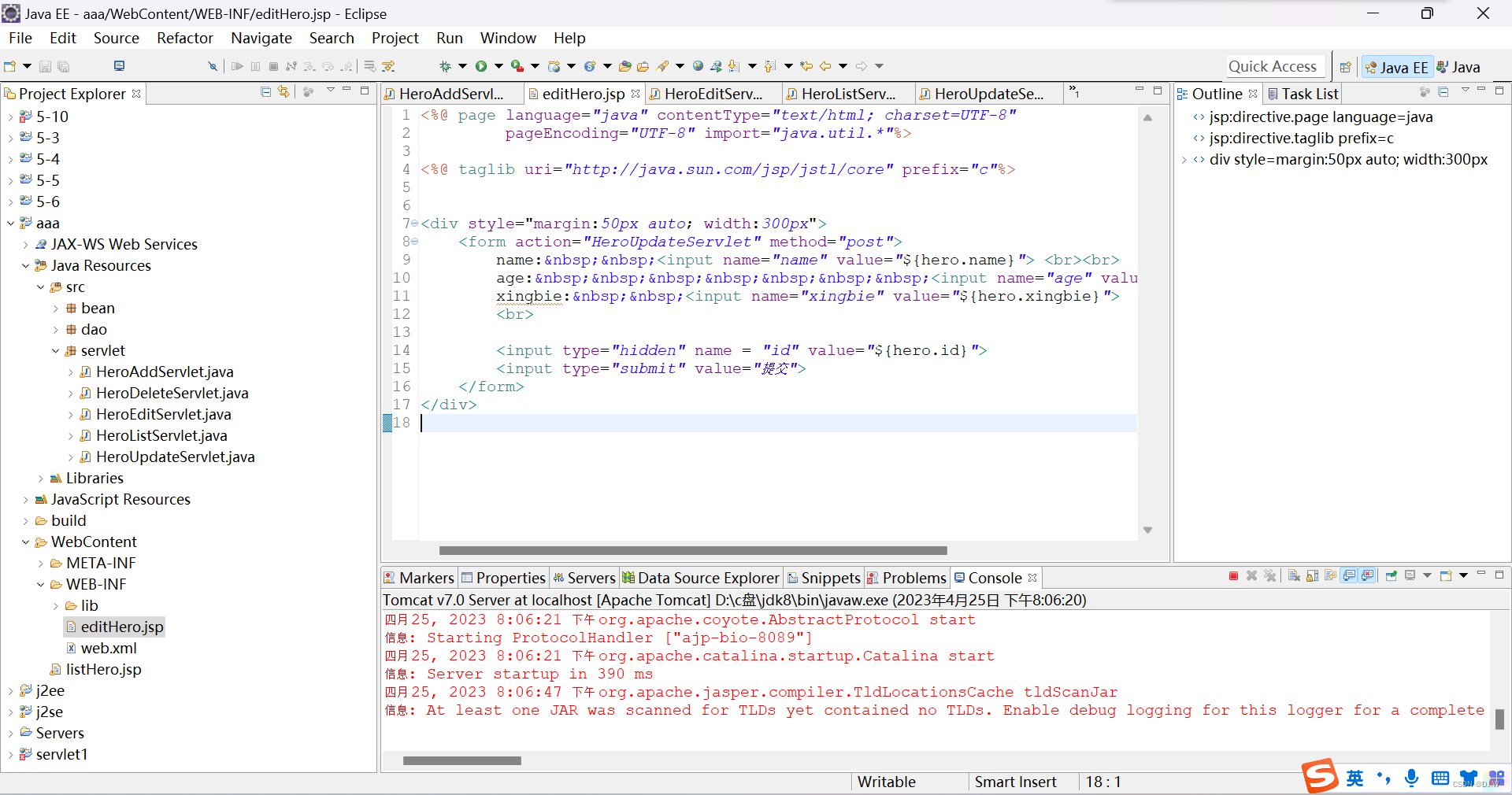Click Collapse All icon in Project Explorer
This screenshot has width=1512, height=795.
tap(266, 92)
